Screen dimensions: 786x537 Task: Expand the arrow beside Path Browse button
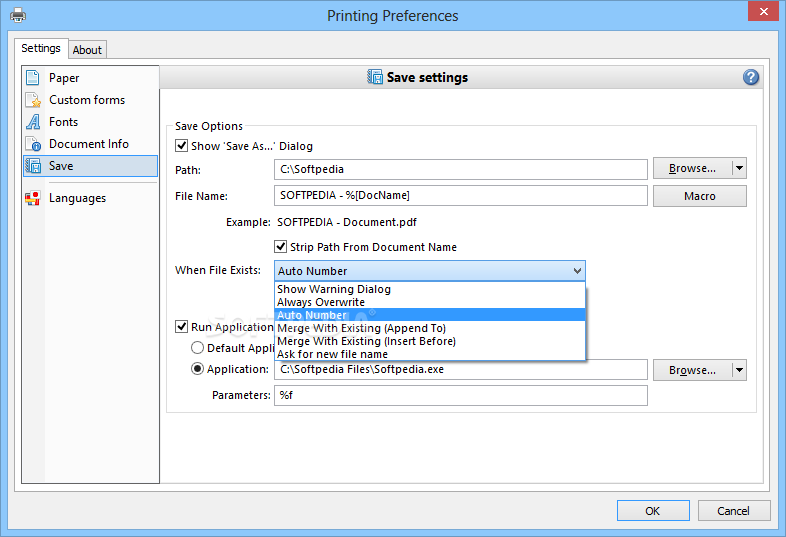(x=739, y=168)
